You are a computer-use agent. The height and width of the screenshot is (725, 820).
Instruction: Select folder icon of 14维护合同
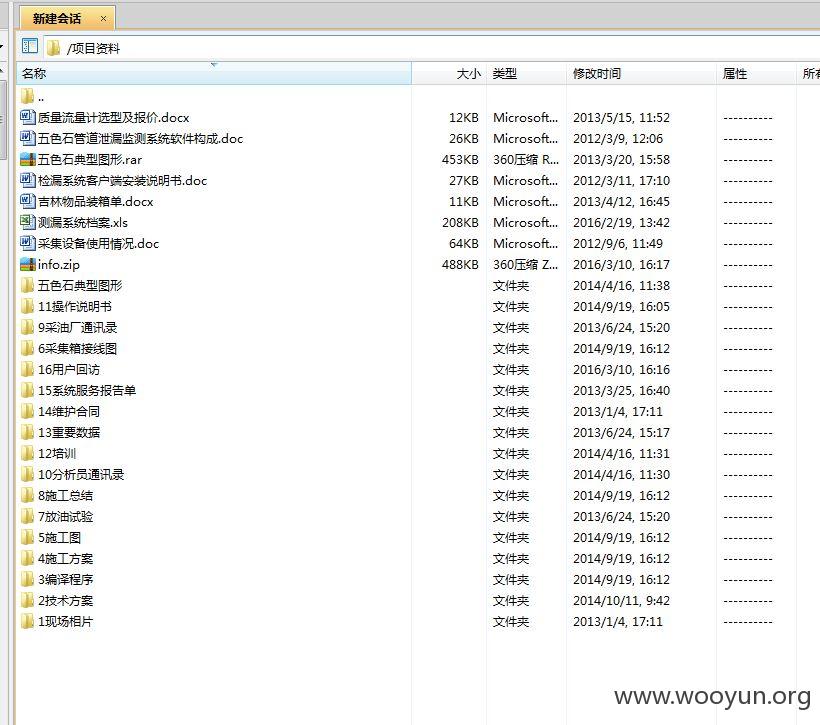tap(27, 411)
